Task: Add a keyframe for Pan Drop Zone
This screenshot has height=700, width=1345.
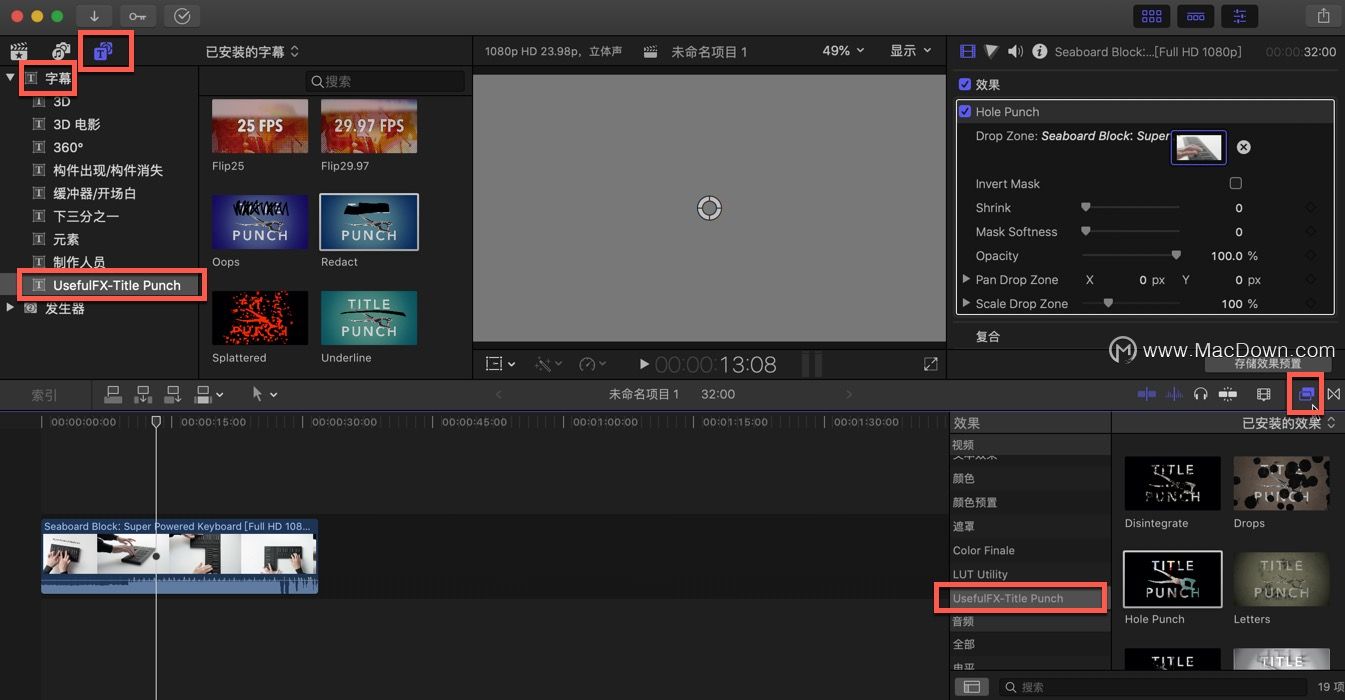Action: pyautogui.click(x=1311, y=280)
